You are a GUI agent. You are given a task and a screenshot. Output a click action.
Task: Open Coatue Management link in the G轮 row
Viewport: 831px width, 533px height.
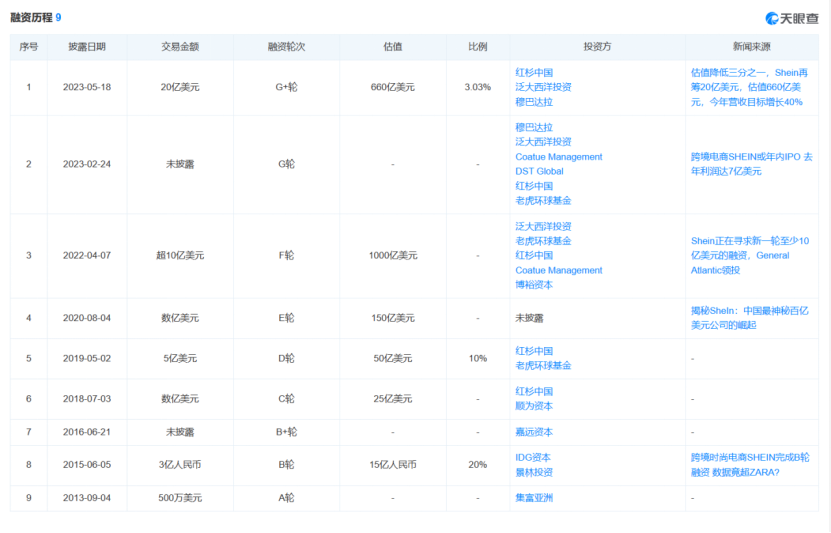(559, 157)
